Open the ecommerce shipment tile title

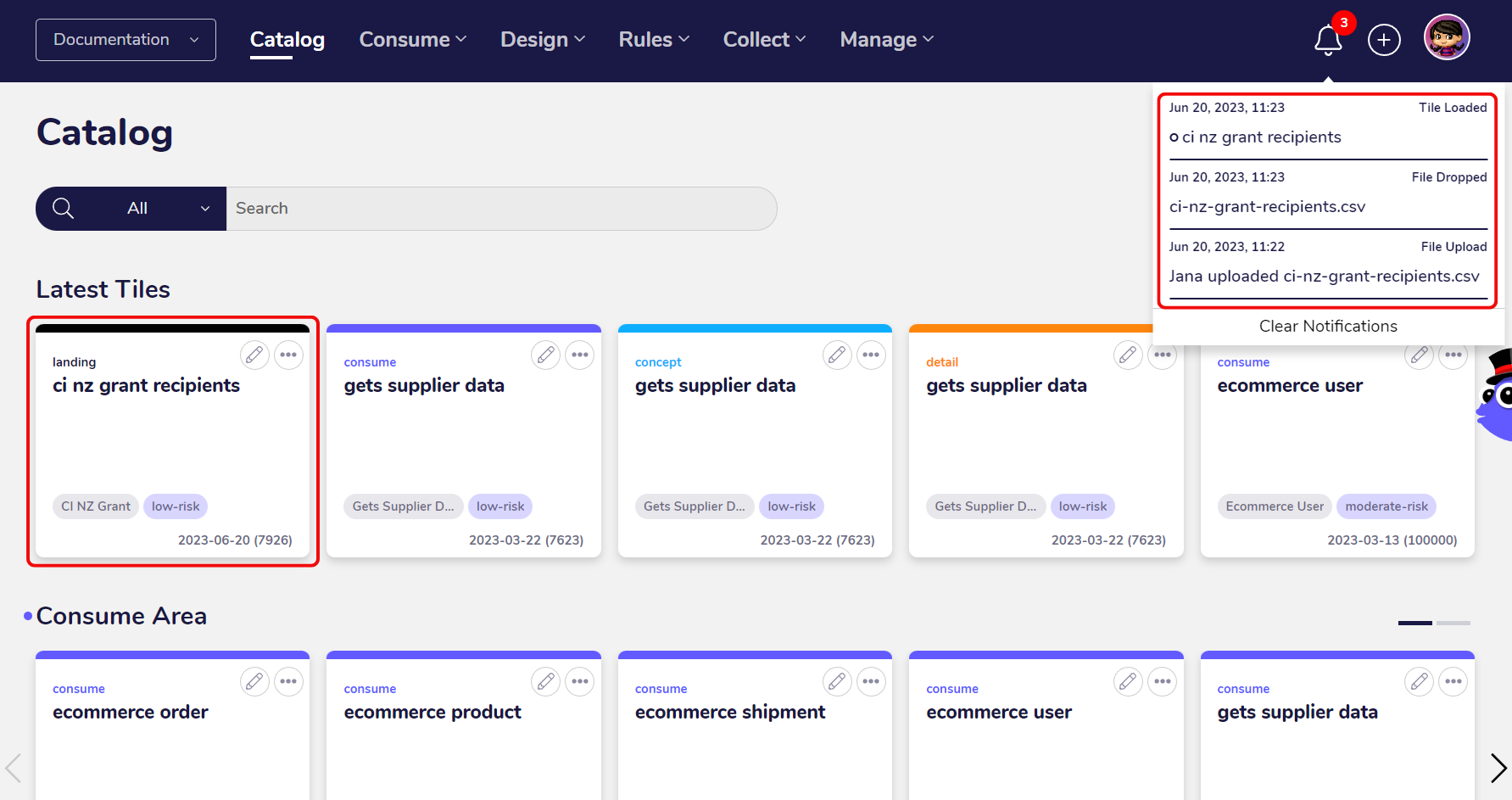click(x=730, y=712)
